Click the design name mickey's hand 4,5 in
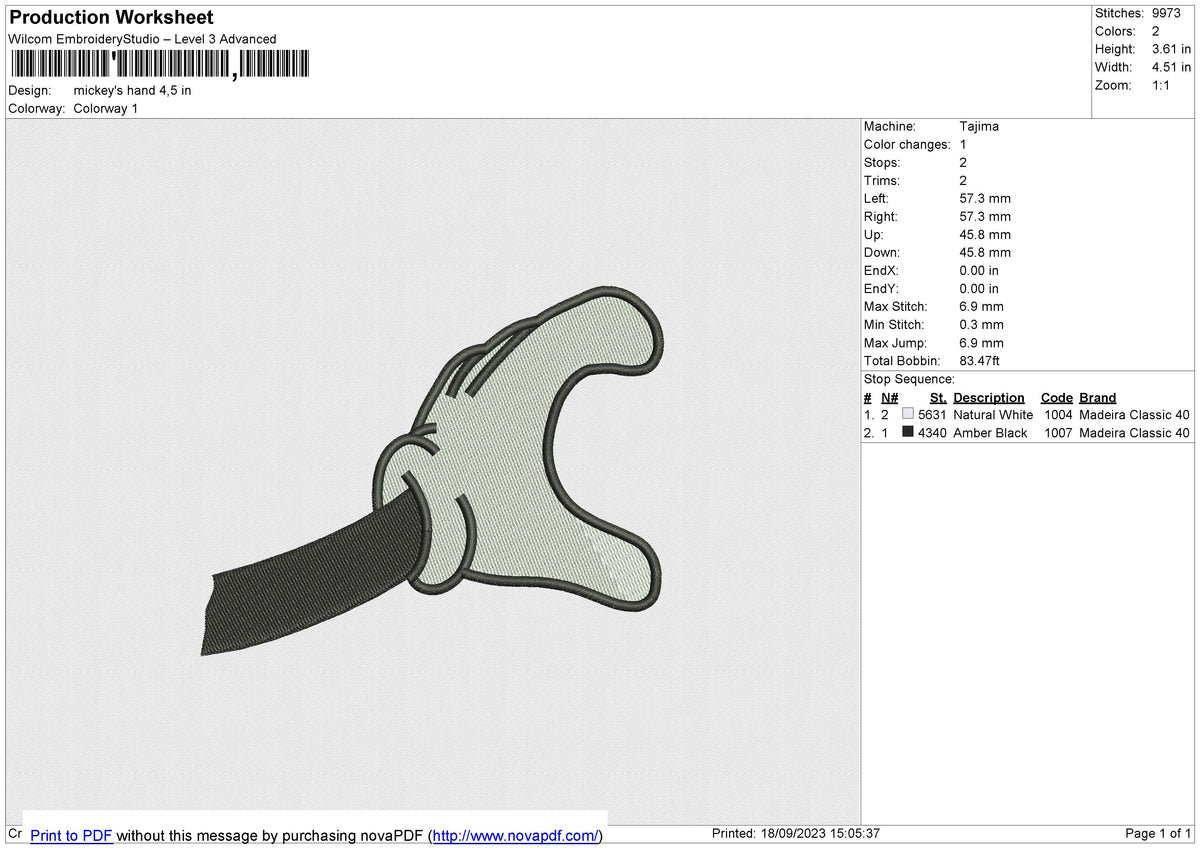The width and height of the screenshot is (1200, 848). 133,91
